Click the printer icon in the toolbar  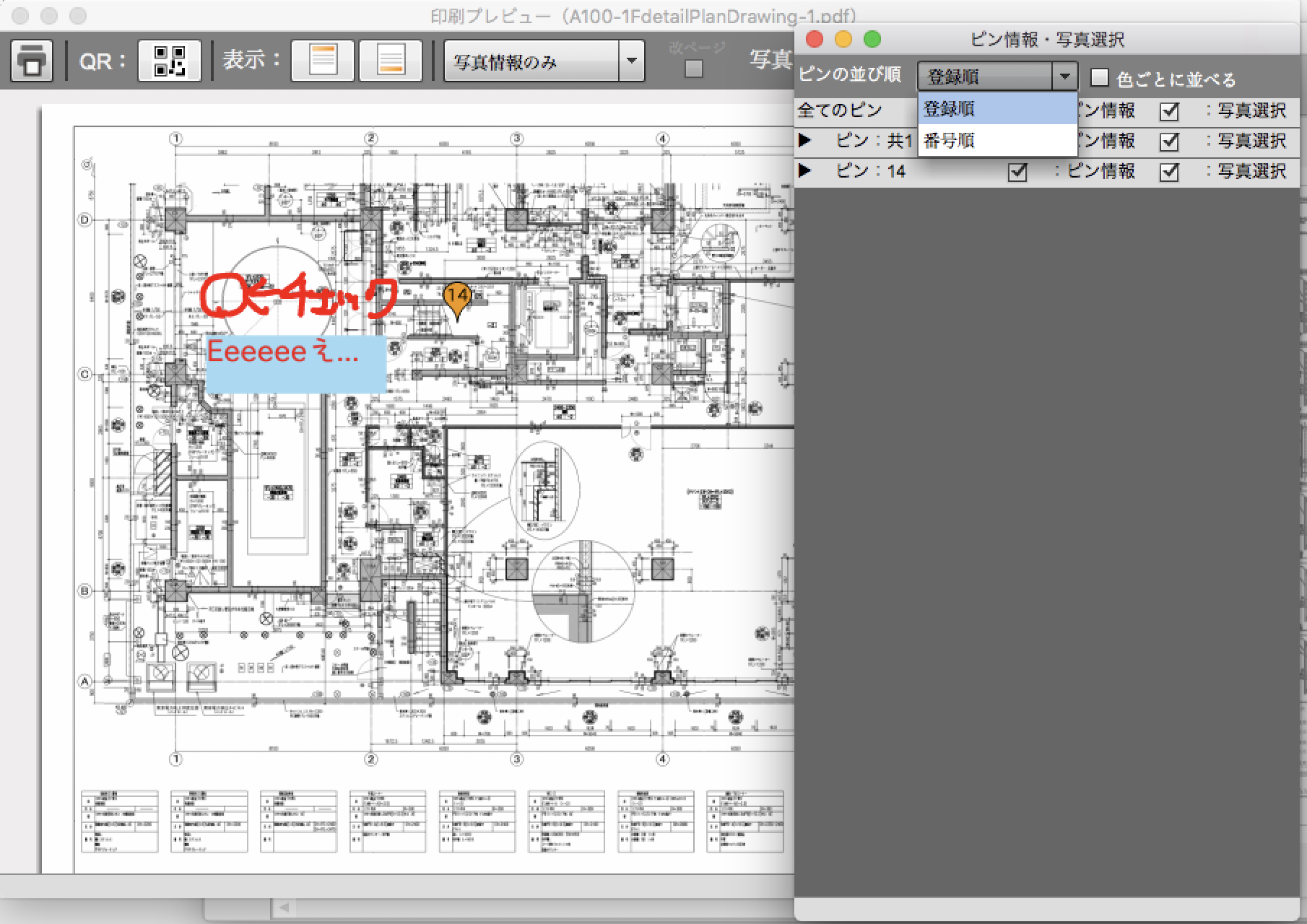tap(31, 61)
